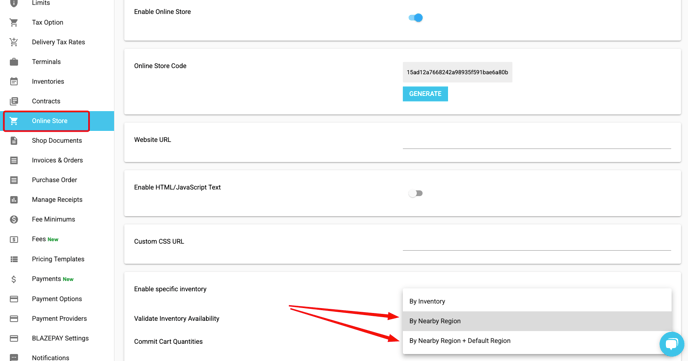The width and height of the screenshot is (688, 361).
Task: Click the GENERATE button
Action: tap(425, 94)
